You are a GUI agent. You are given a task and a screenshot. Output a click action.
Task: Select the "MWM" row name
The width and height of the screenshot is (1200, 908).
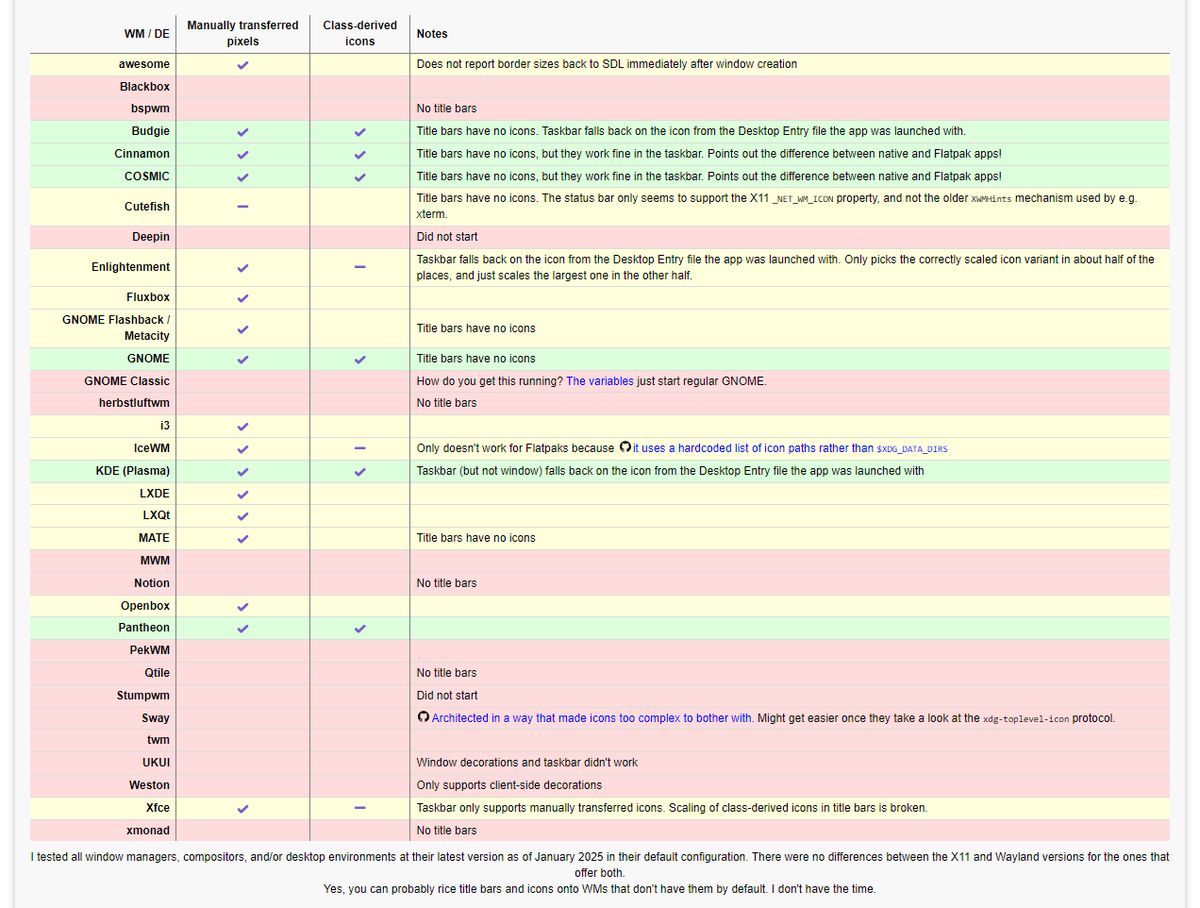tap(155, 560)
